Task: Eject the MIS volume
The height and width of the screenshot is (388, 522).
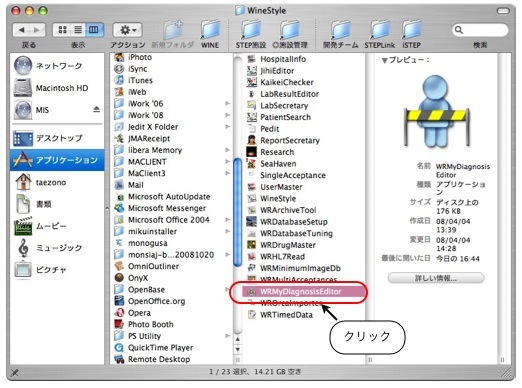Action: pos(96,109)
